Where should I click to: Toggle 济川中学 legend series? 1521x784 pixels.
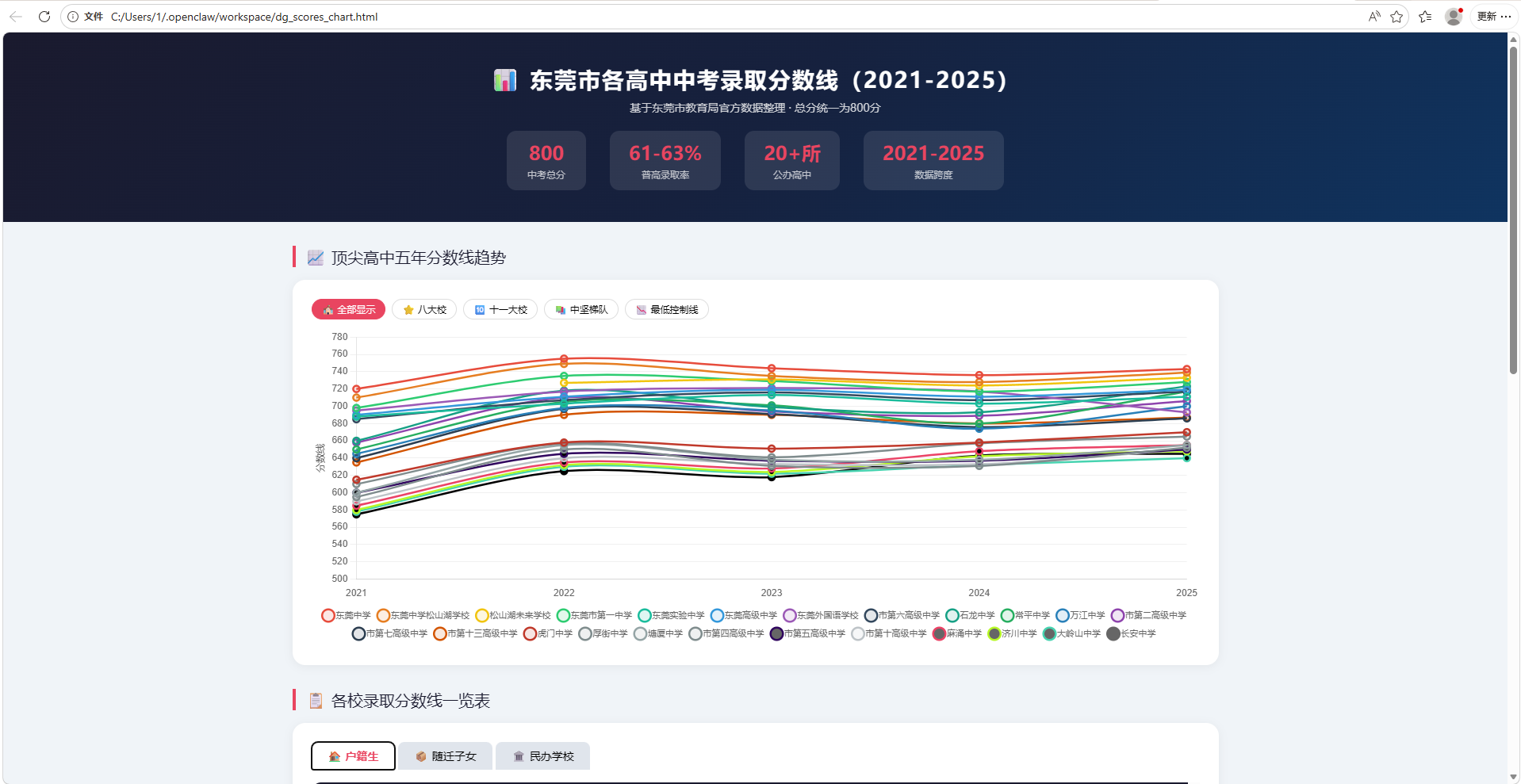(1013, 634)
